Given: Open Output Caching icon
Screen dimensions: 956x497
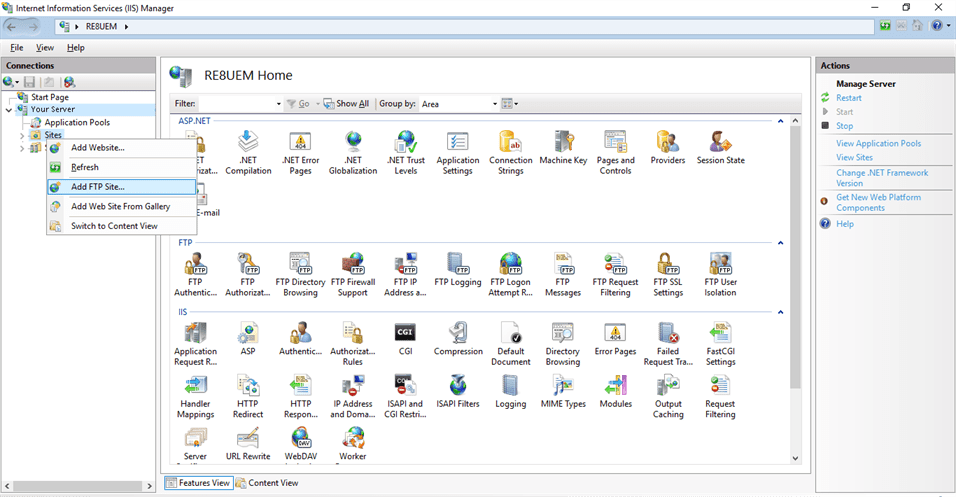Looking at the screenshot, I should click(x=668, y=396).
